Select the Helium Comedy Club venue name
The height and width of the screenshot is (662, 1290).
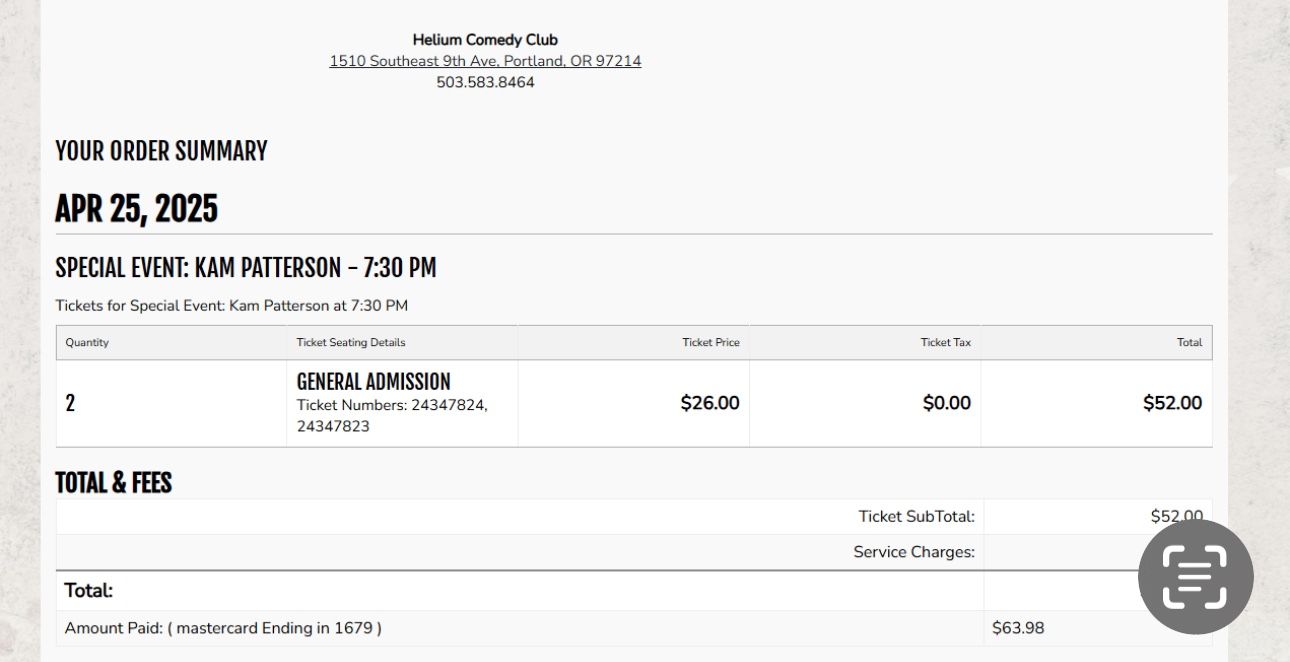point(485,40)
